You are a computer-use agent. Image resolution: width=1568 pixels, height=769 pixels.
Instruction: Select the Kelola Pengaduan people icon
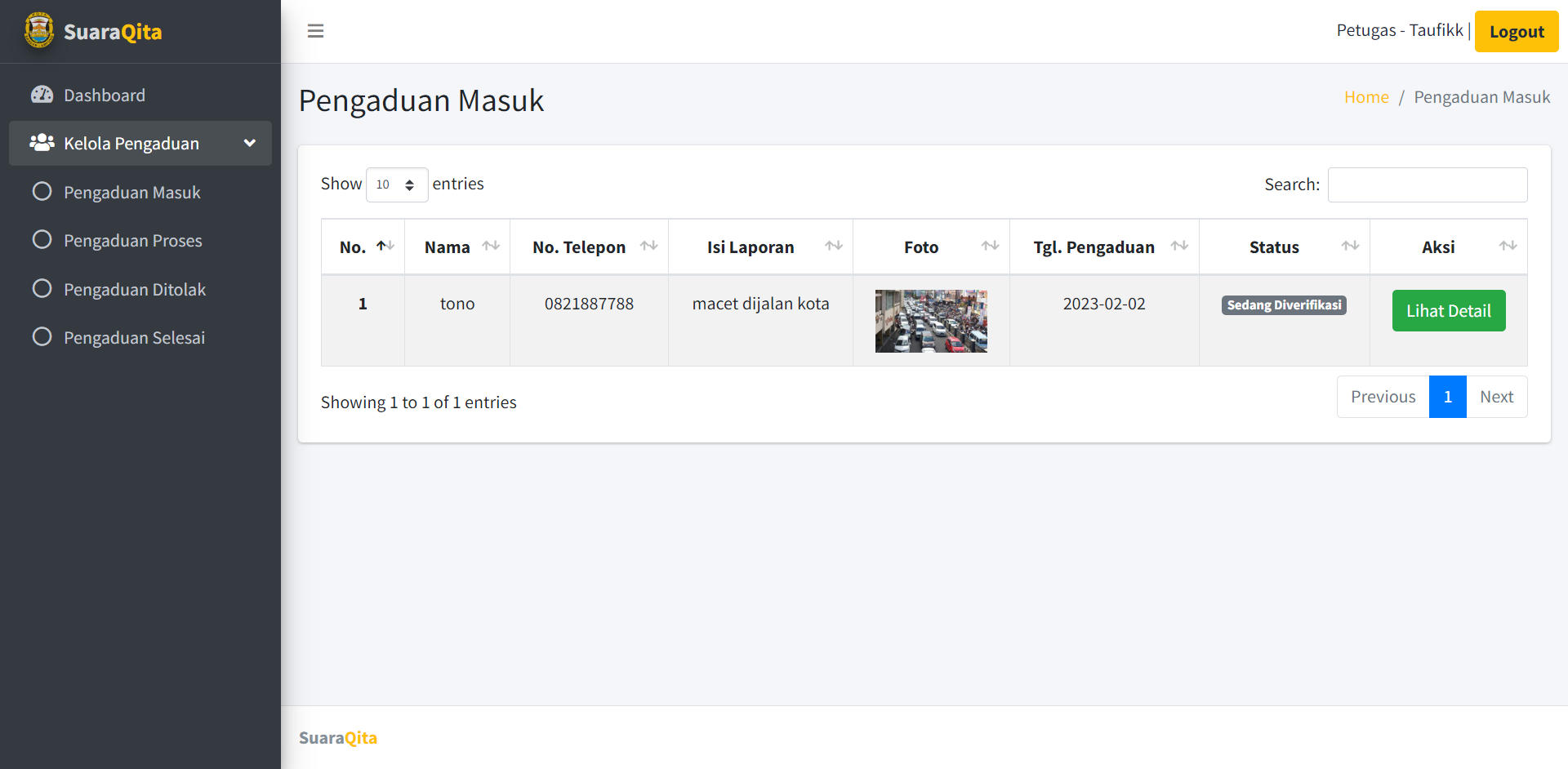[x=40, y=142]
